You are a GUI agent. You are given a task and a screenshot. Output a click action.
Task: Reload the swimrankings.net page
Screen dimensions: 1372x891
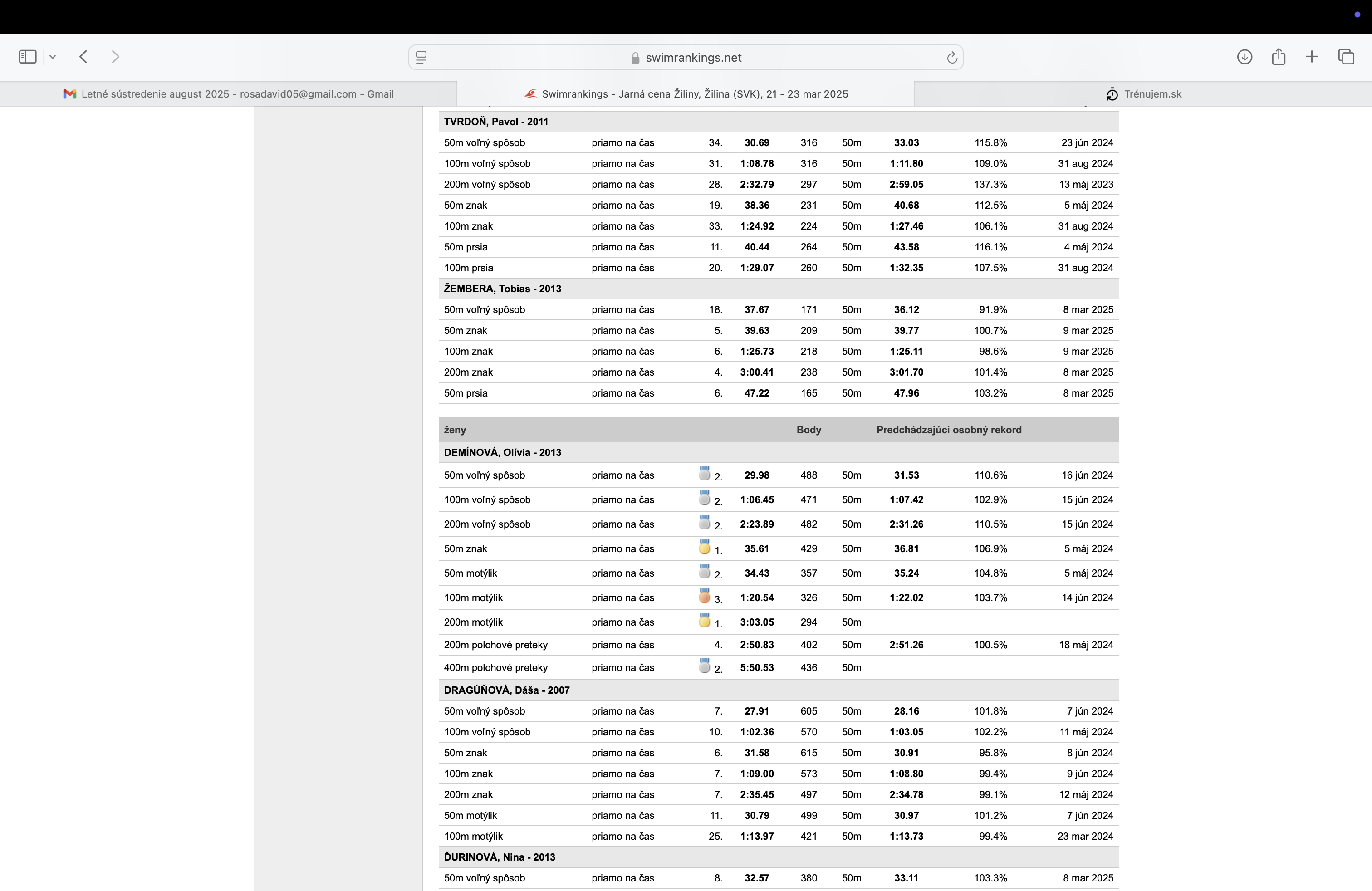[x=951, y=57]
